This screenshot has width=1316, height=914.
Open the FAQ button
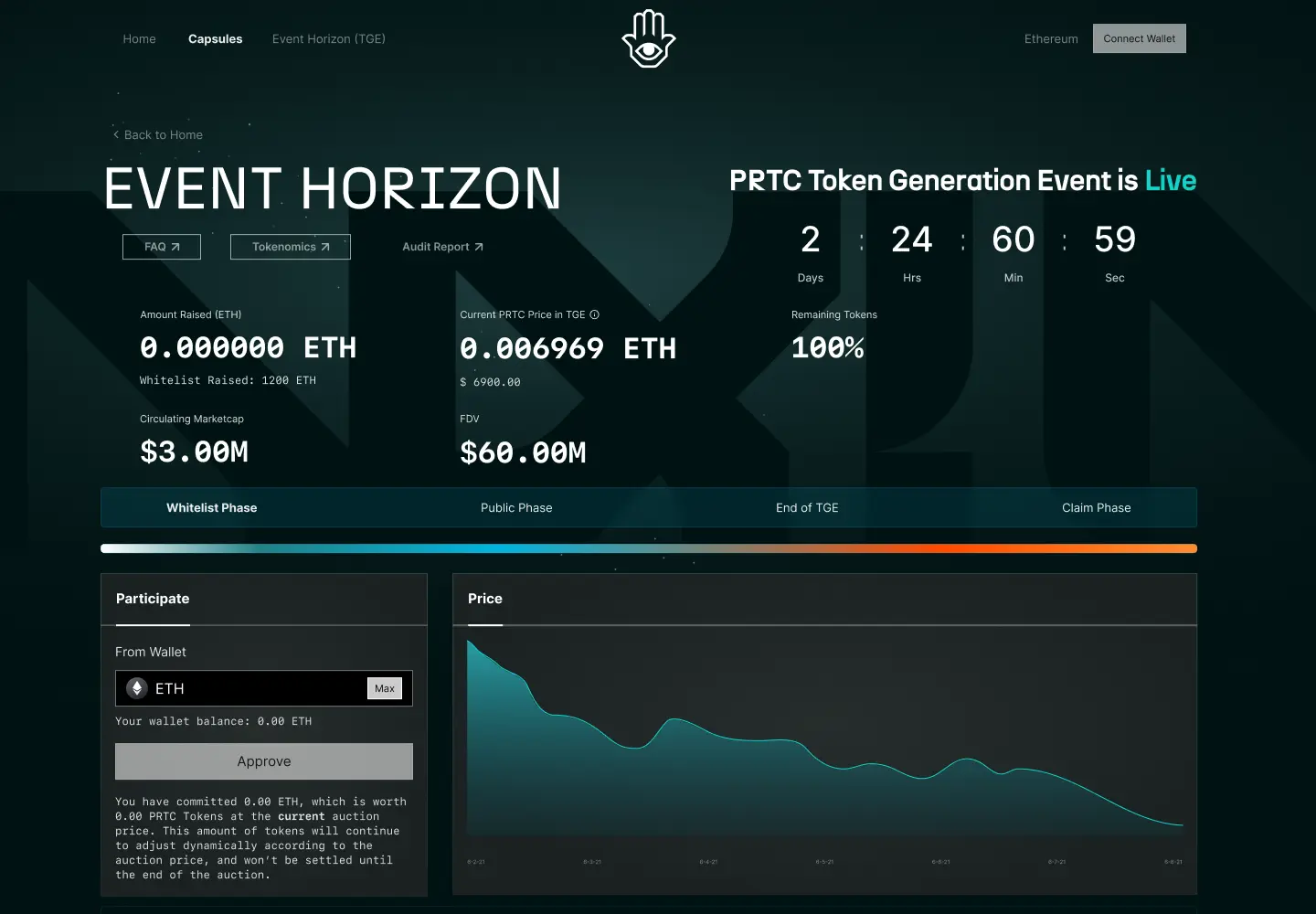pyautogui.click(x=162, y=247)
